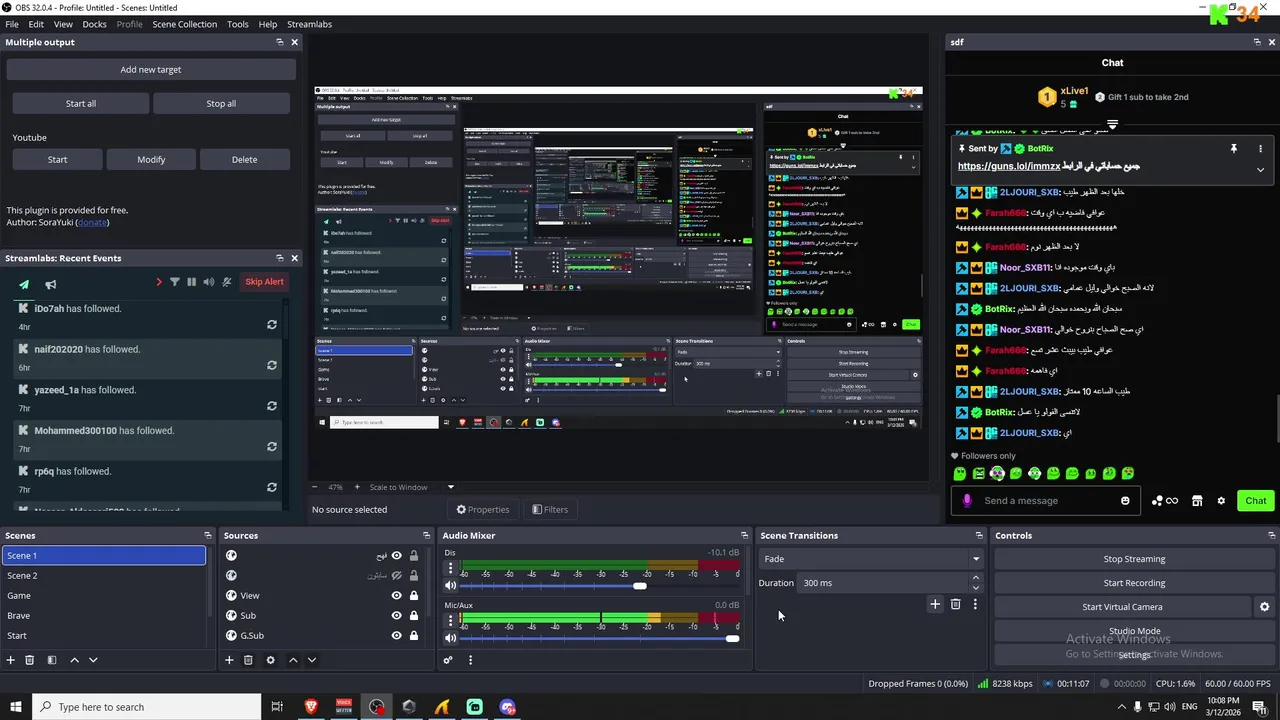This screenshot has width=1280, height=720.
Task: Open the emoji picker in chat input
Action: click(x=1125, y=501)
